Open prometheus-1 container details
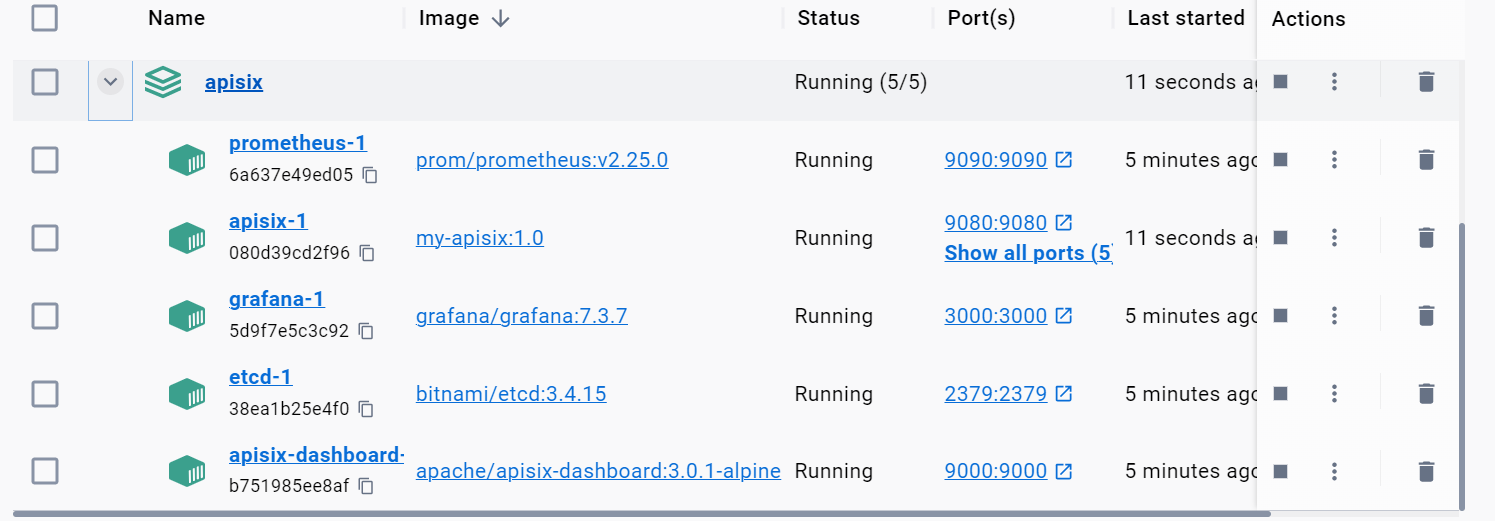 (x=298, y=143)
